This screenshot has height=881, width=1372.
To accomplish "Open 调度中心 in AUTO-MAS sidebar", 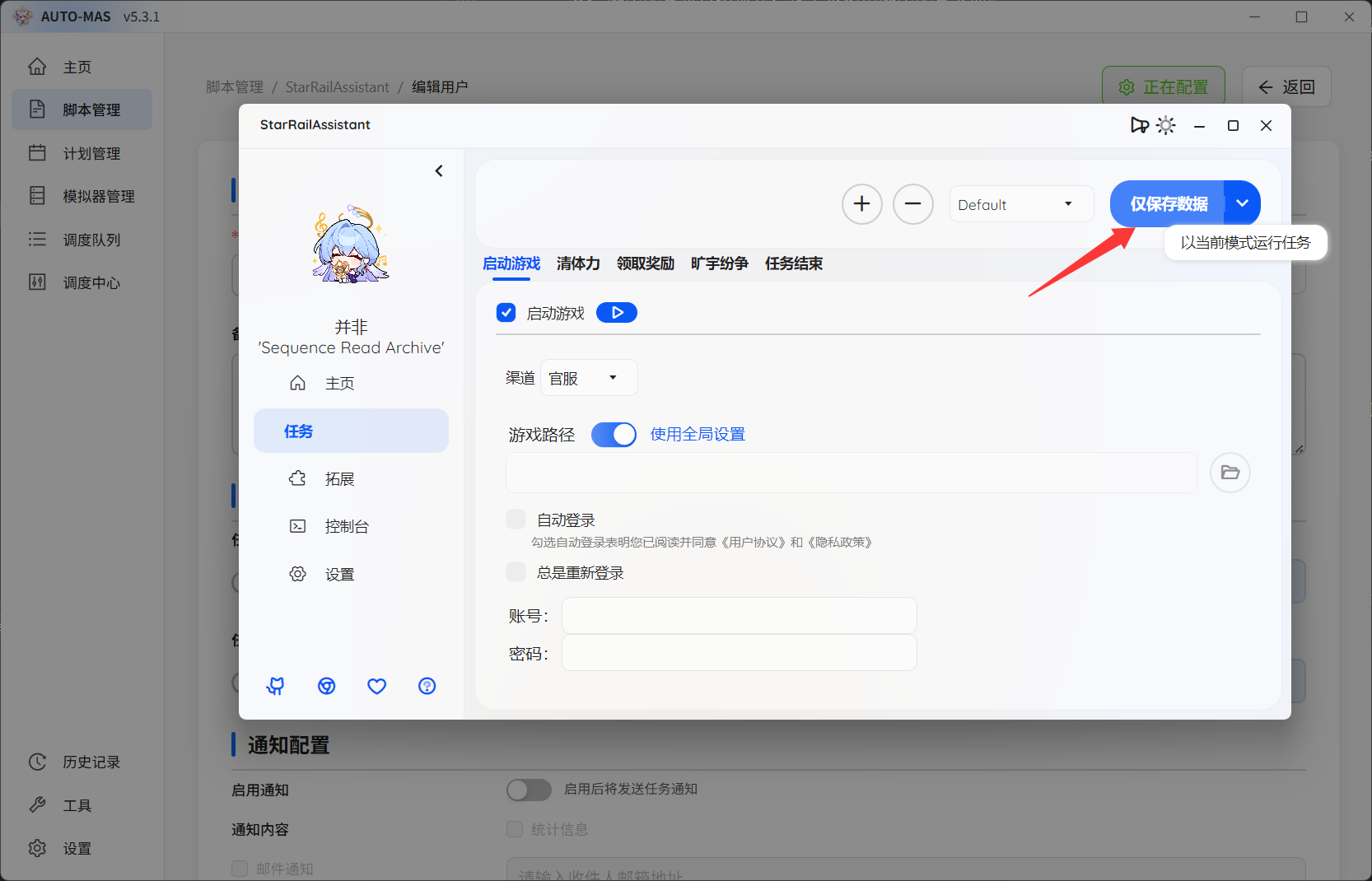I will coord(82,282).
